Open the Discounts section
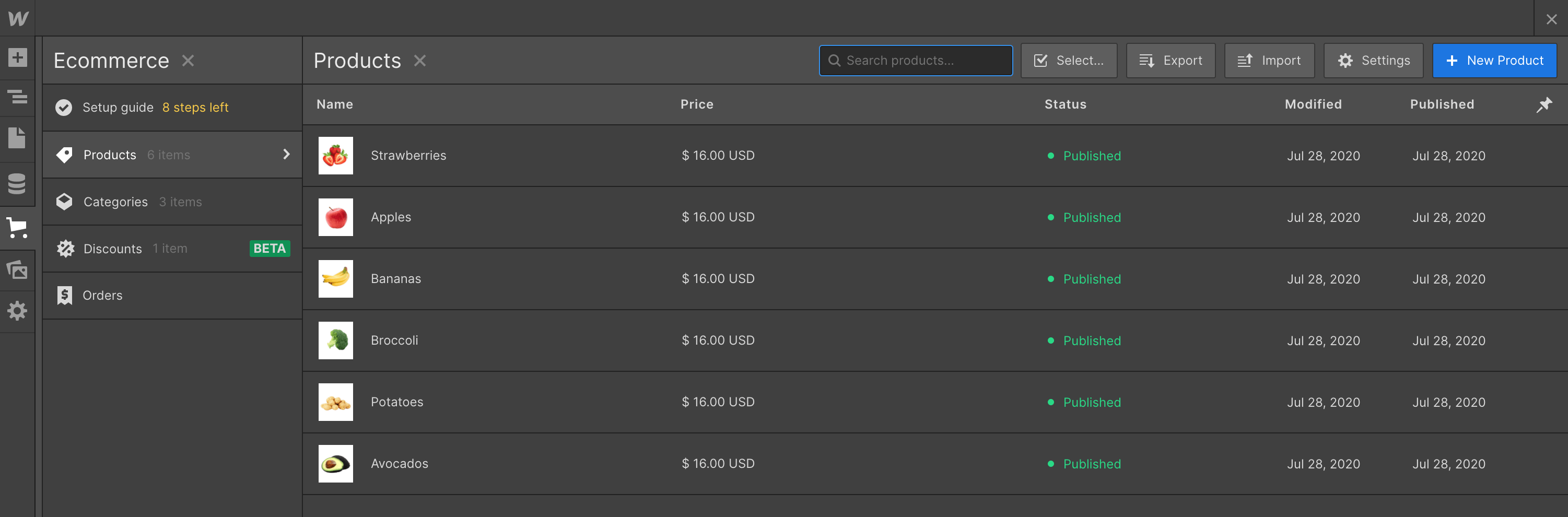This screenshot has width=1568, height=517. (x=113, y=248)
